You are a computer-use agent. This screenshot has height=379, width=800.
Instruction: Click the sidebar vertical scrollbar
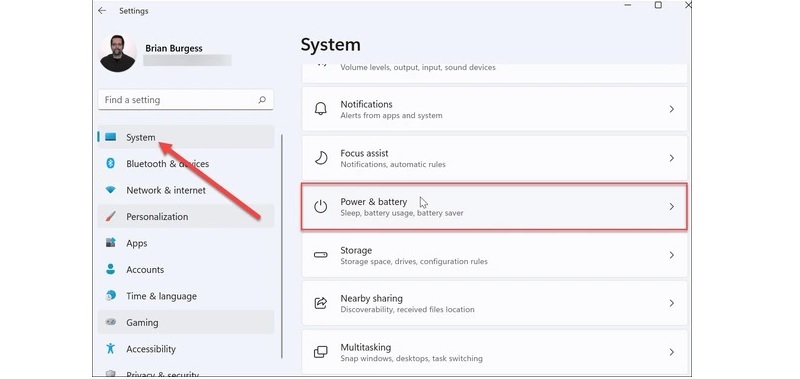point(282,246)
